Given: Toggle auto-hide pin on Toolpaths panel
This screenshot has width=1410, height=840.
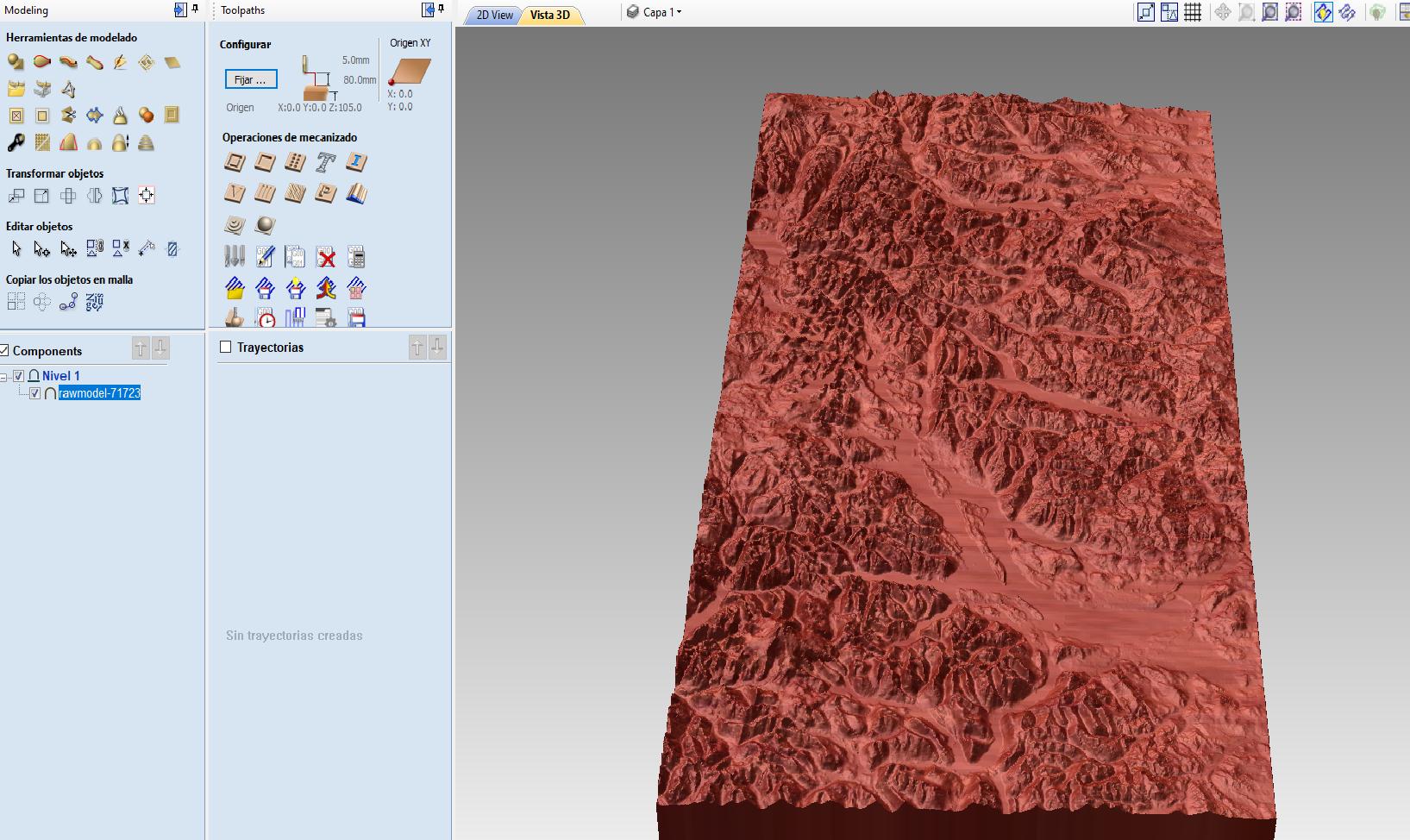Looking at the screenshot, I should (441, 9).
